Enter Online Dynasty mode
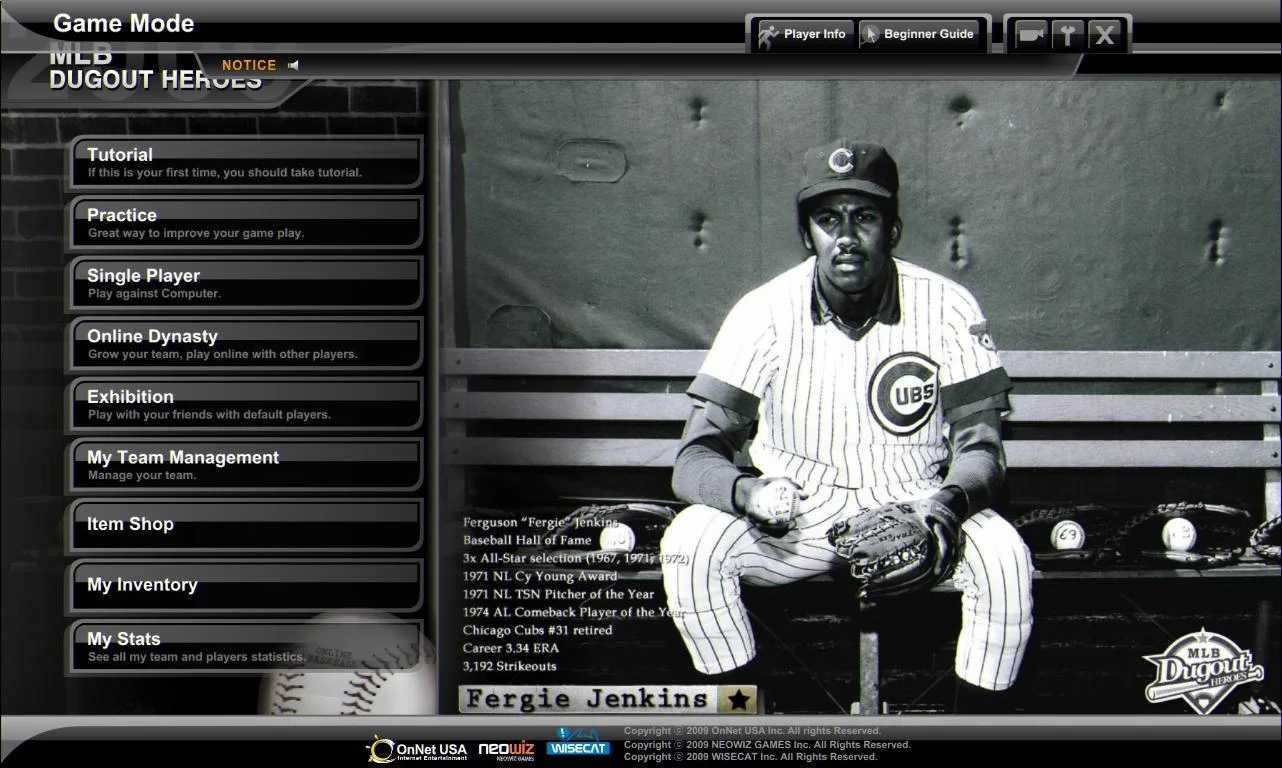Screen dimensions: 1282x768 [x=246, y=344]
